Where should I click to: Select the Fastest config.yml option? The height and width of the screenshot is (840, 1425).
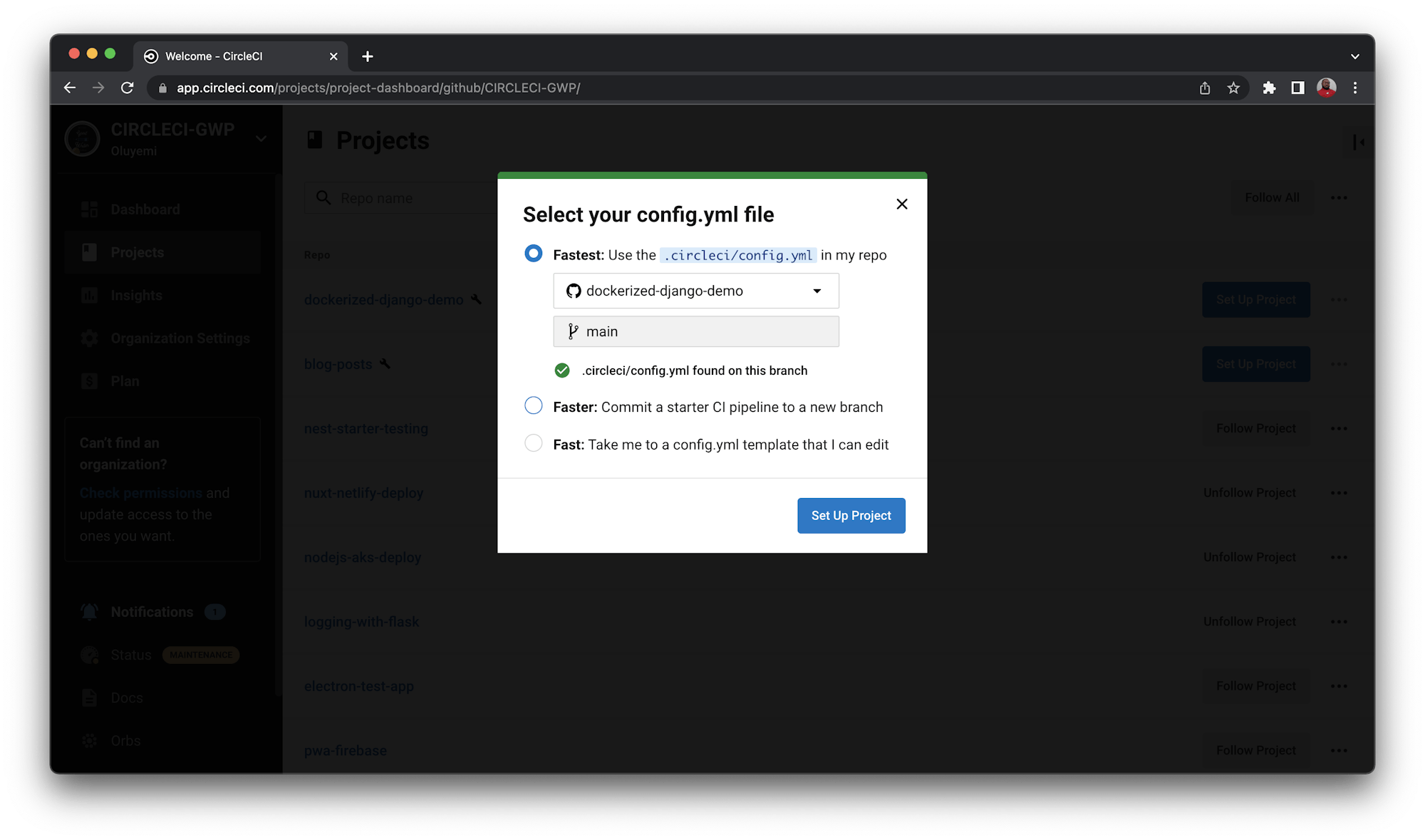[533, 253]
